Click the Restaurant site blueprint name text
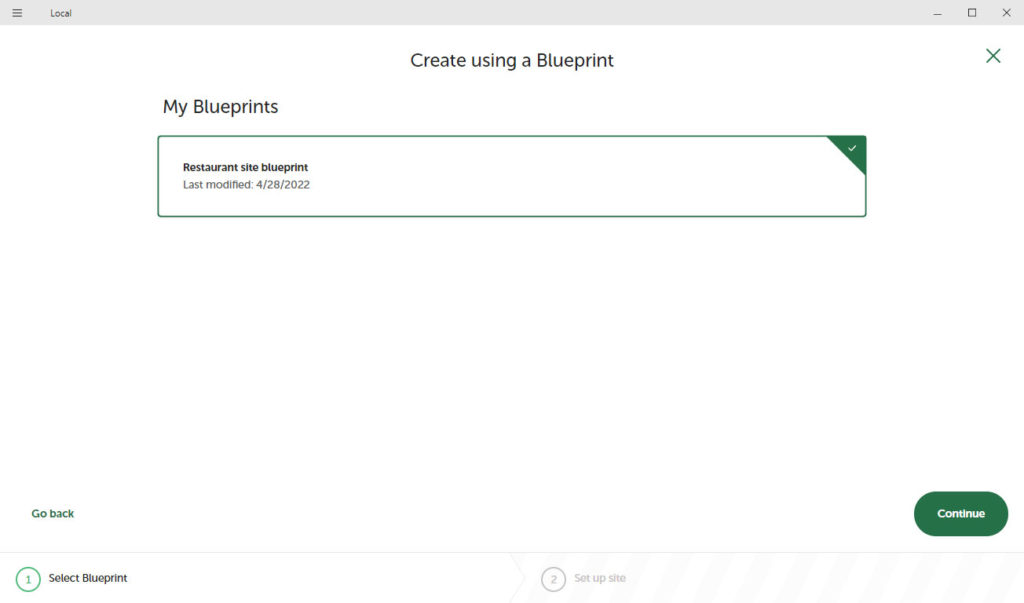This screenshot has width=1024, height=603. click(245, 167)
